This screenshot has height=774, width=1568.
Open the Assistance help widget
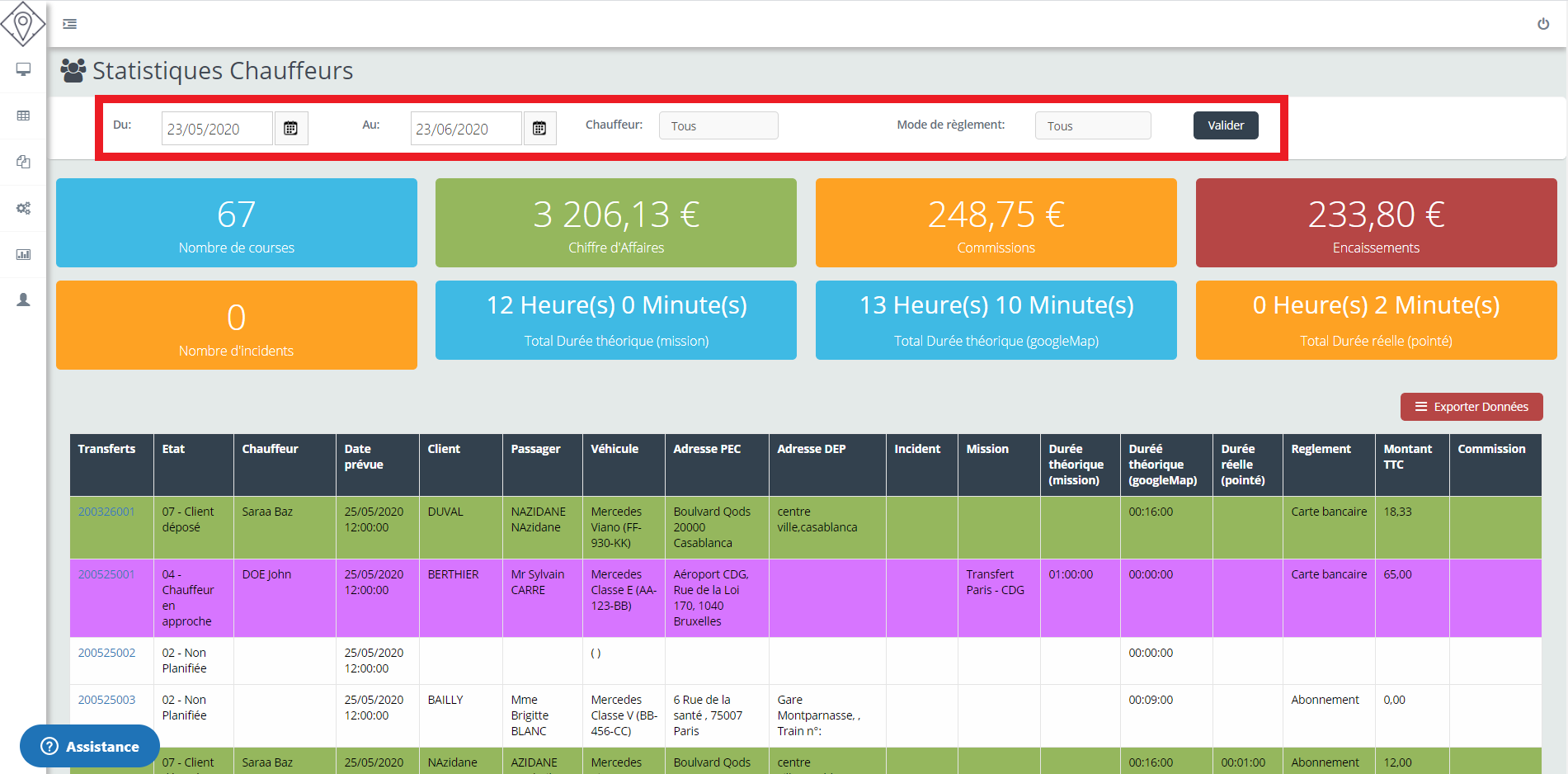[x=90, y=746]
